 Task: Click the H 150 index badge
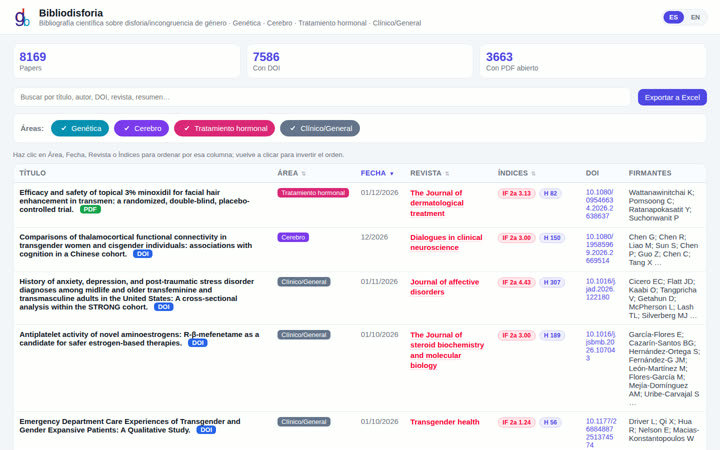552,238
